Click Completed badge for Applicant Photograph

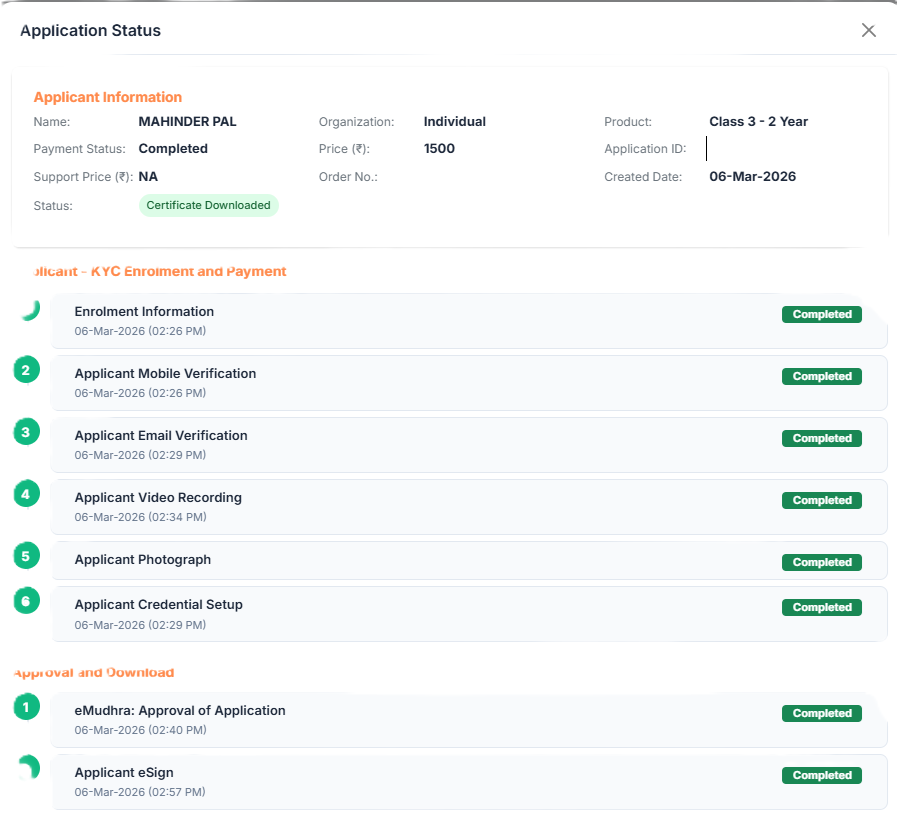(x=821, y=562)
